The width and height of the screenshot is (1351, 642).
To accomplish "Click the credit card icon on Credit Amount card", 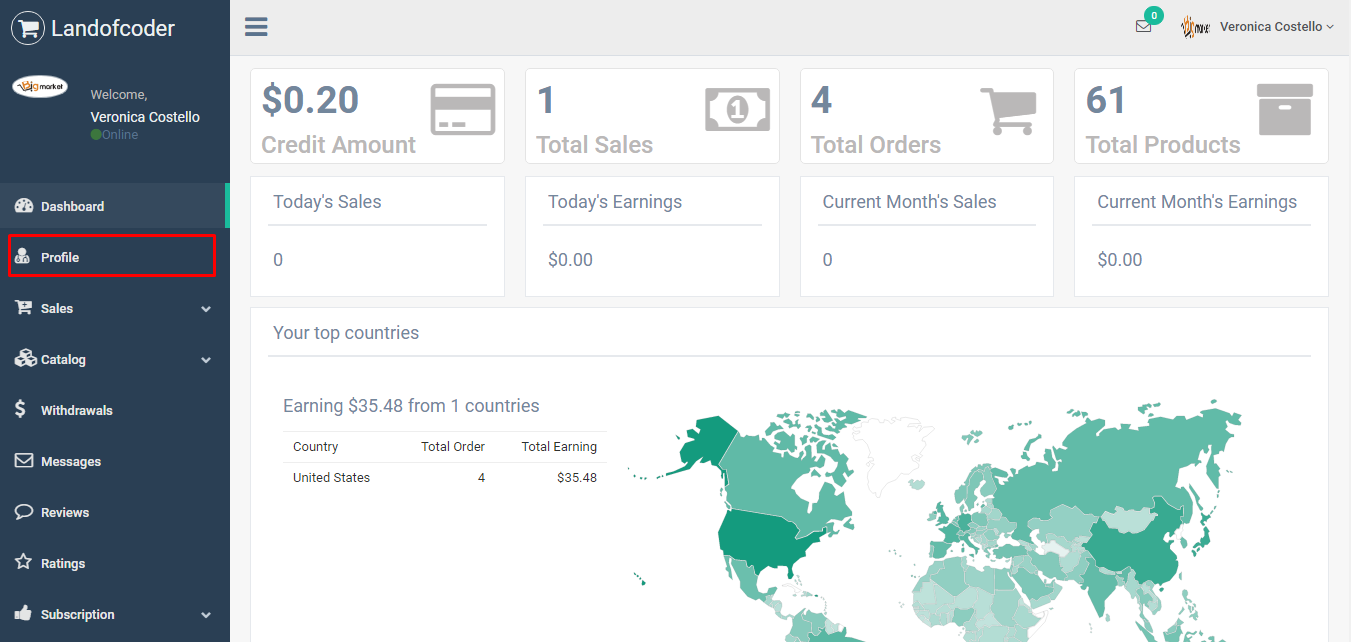I will click(x=462, y=109).
